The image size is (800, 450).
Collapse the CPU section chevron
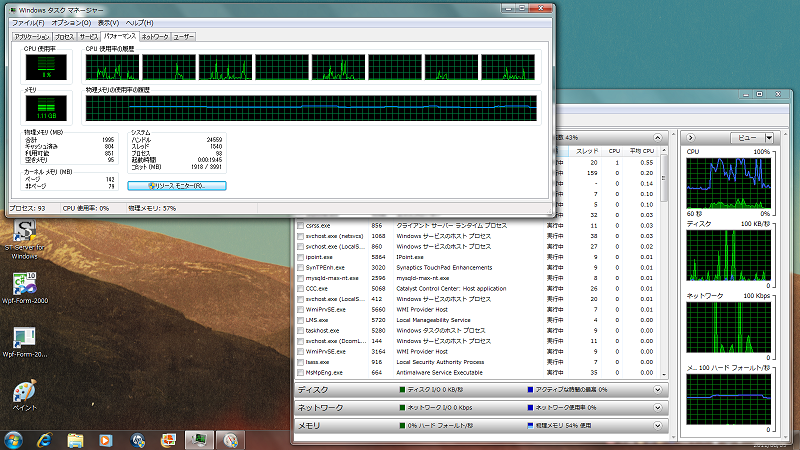658,138
